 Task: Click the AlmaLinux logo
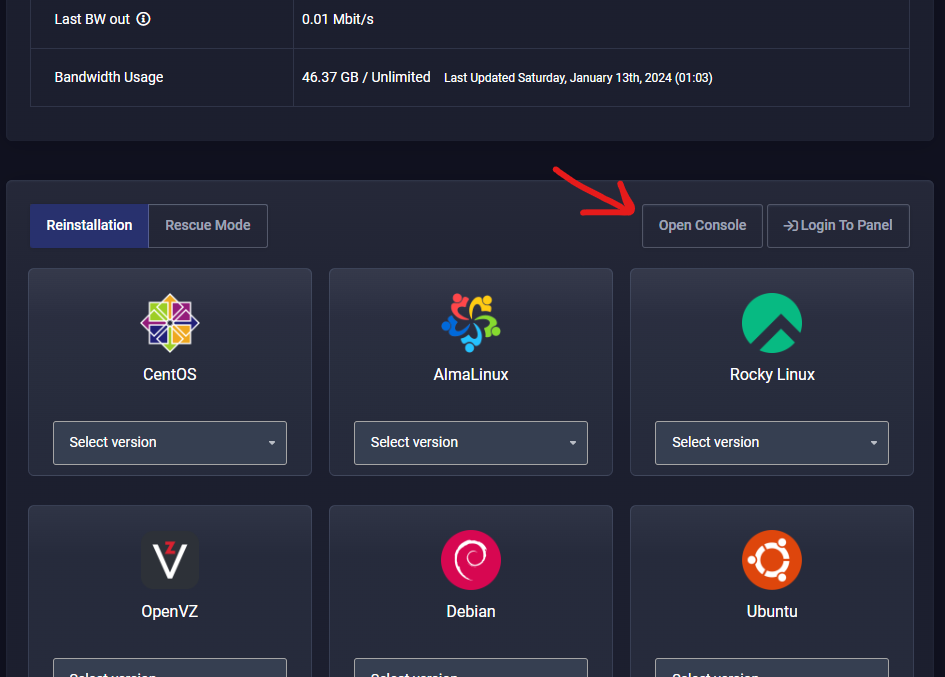point(471,323)
